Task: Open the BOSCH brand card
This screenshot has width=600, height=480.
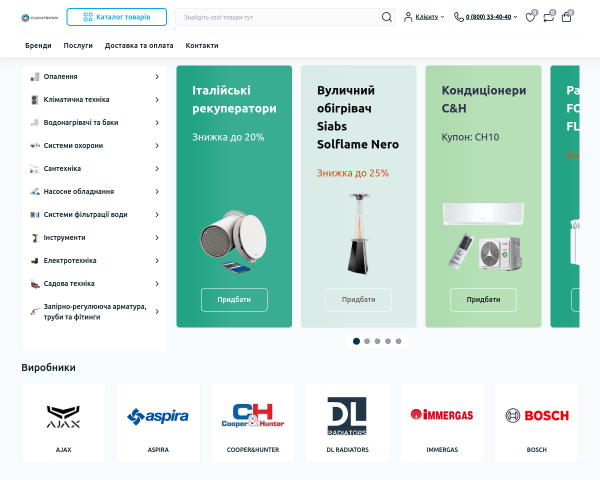Action: (x=536, y=423)
